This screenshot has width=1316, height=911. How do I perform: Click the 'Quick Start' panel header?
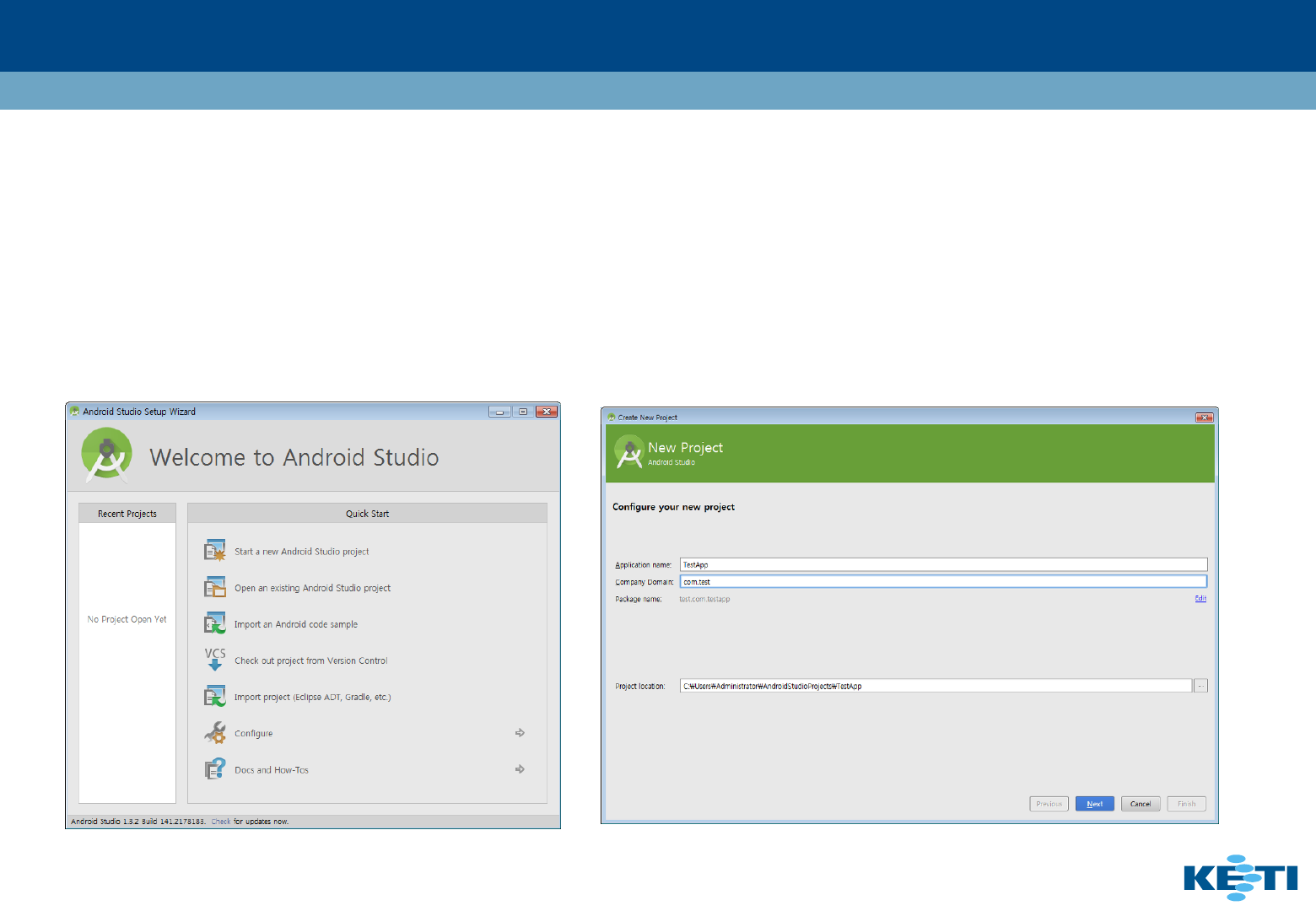point(368,514)
